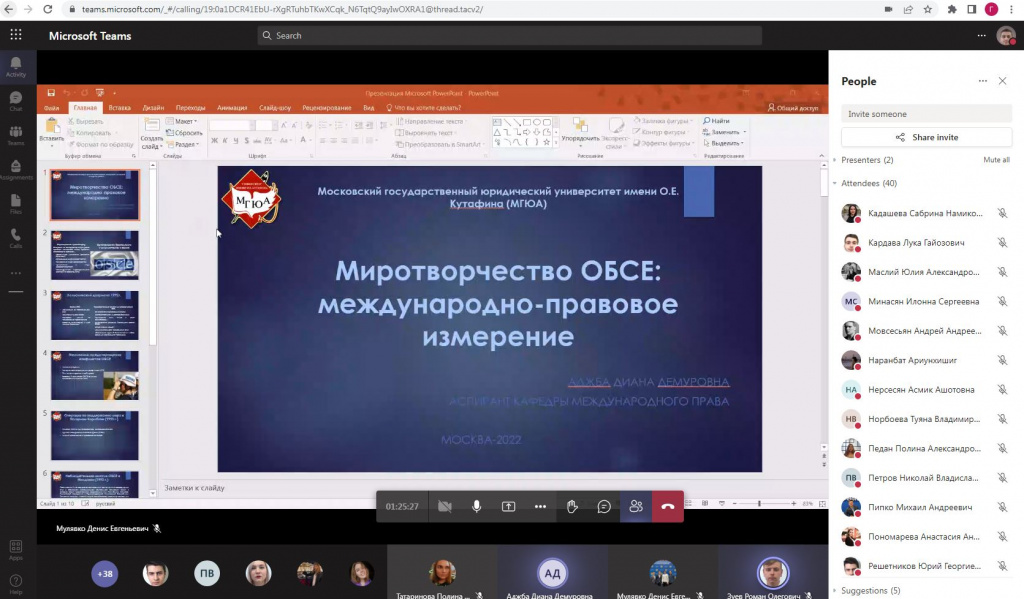Type in the Invite someone field
This screenshot has width=1024, height=599.
[927, 114]
